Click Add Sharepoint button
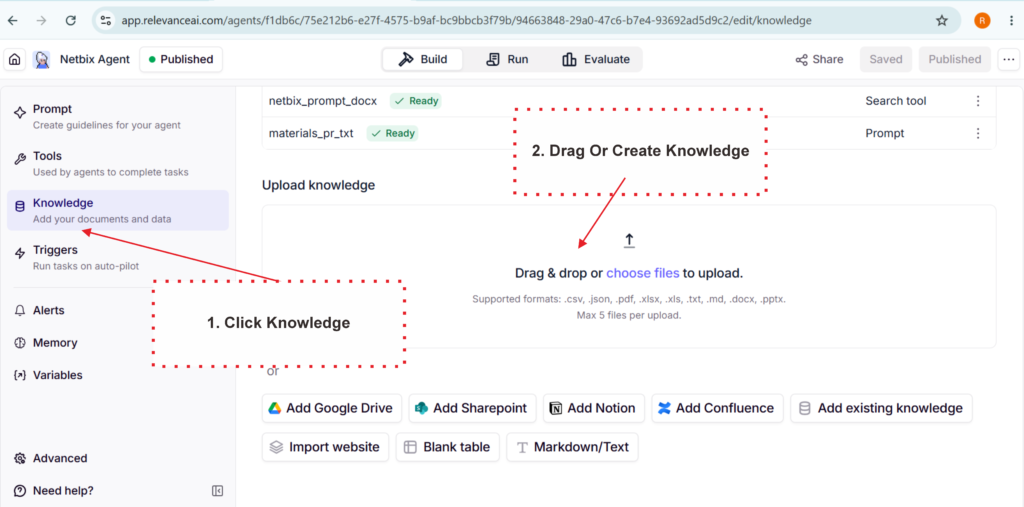 coord(472,408)
